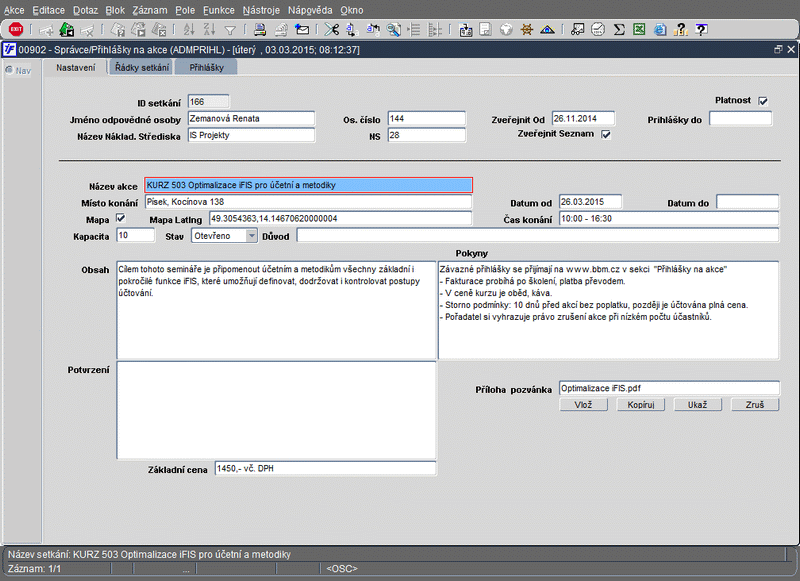Click the Datum od field 26.03.2015
Image resolution: width=800 pixels, height=581 pixels.
[590, 202]
